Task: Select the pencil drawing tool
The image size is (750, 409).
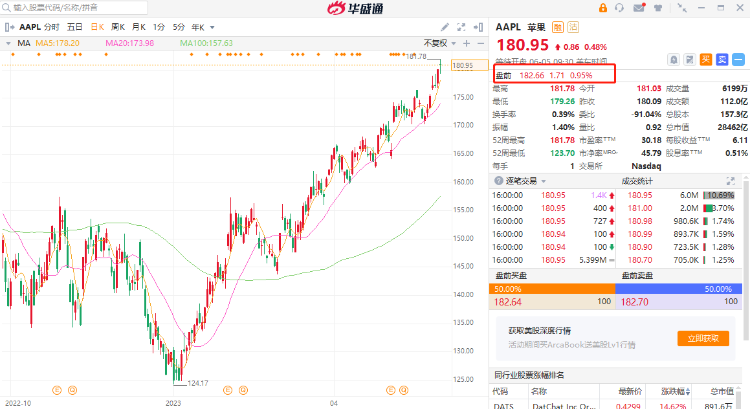Action: (445, 27)
